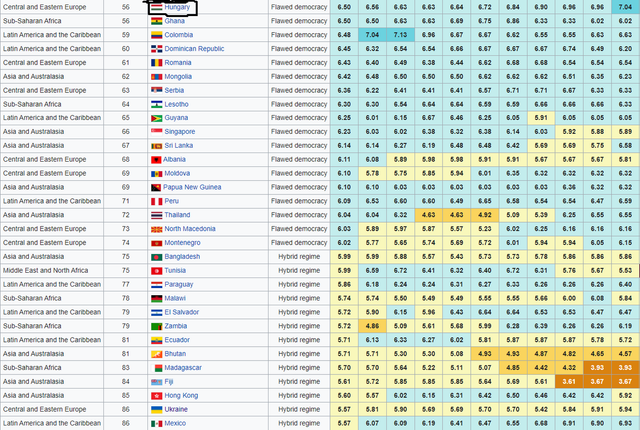Viewport: 640px width, 430px height.
Task: Visit the Madagascar link
Action: (x=183, y=367)
